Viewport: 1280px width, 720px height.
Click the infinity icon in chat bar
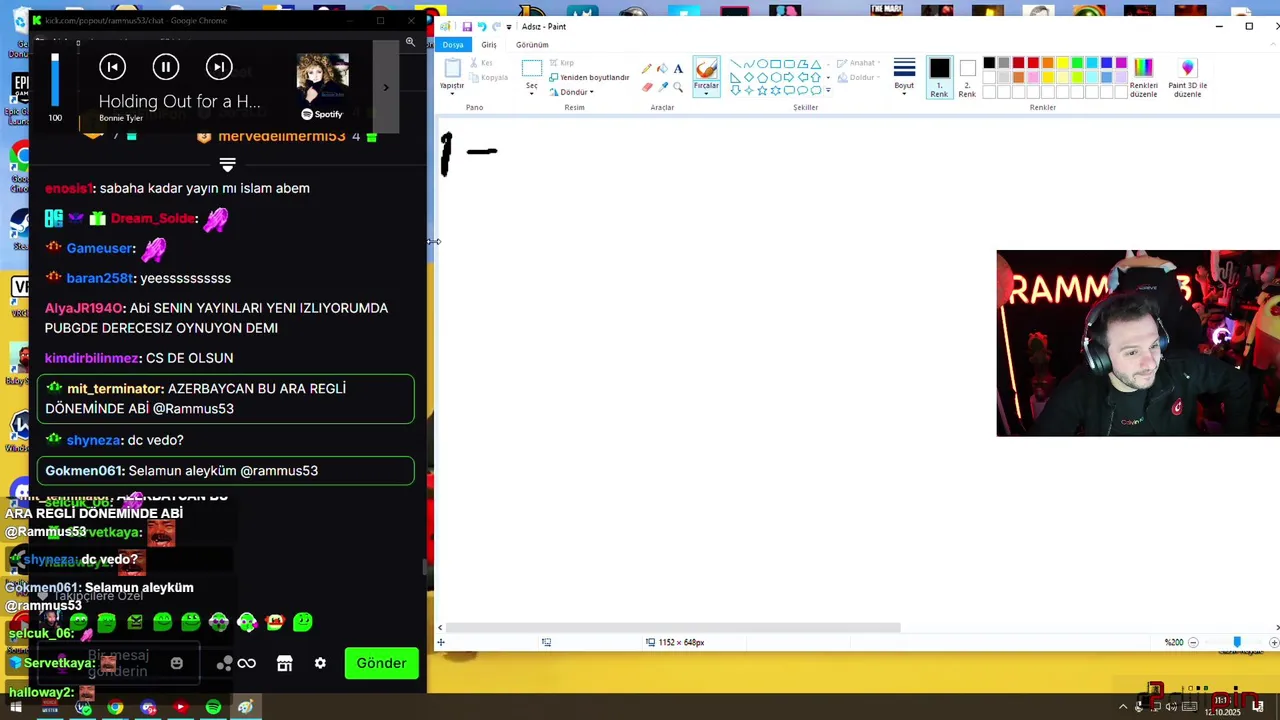[x=246, y=663]
